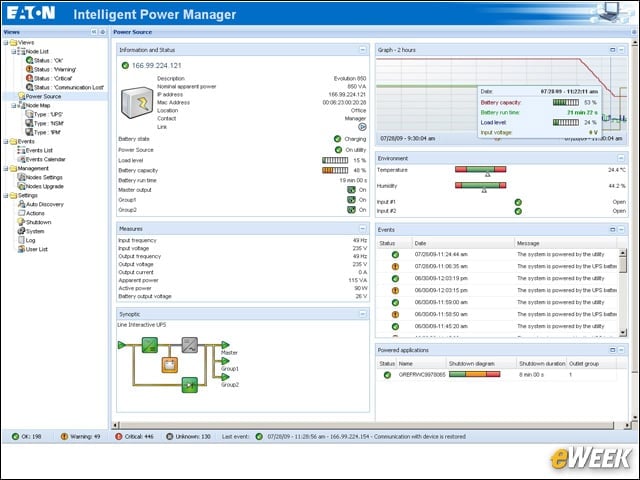
Task: Click the Group1 outlet icon
Action: pos(351,200)
